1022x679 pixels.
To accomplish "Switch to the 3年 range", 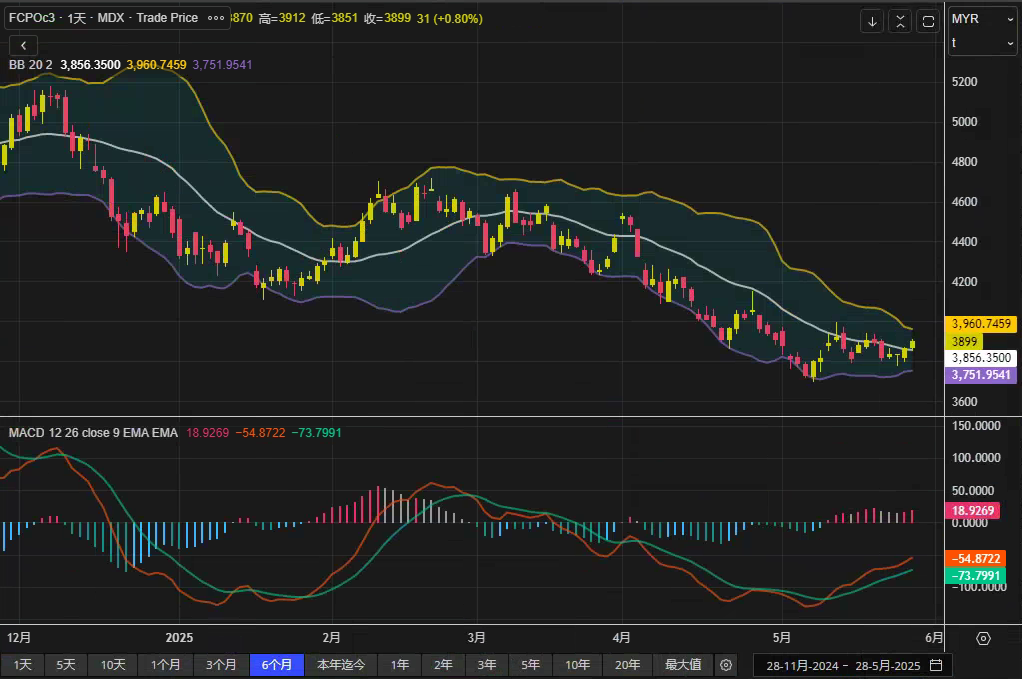I will point(487,665).
